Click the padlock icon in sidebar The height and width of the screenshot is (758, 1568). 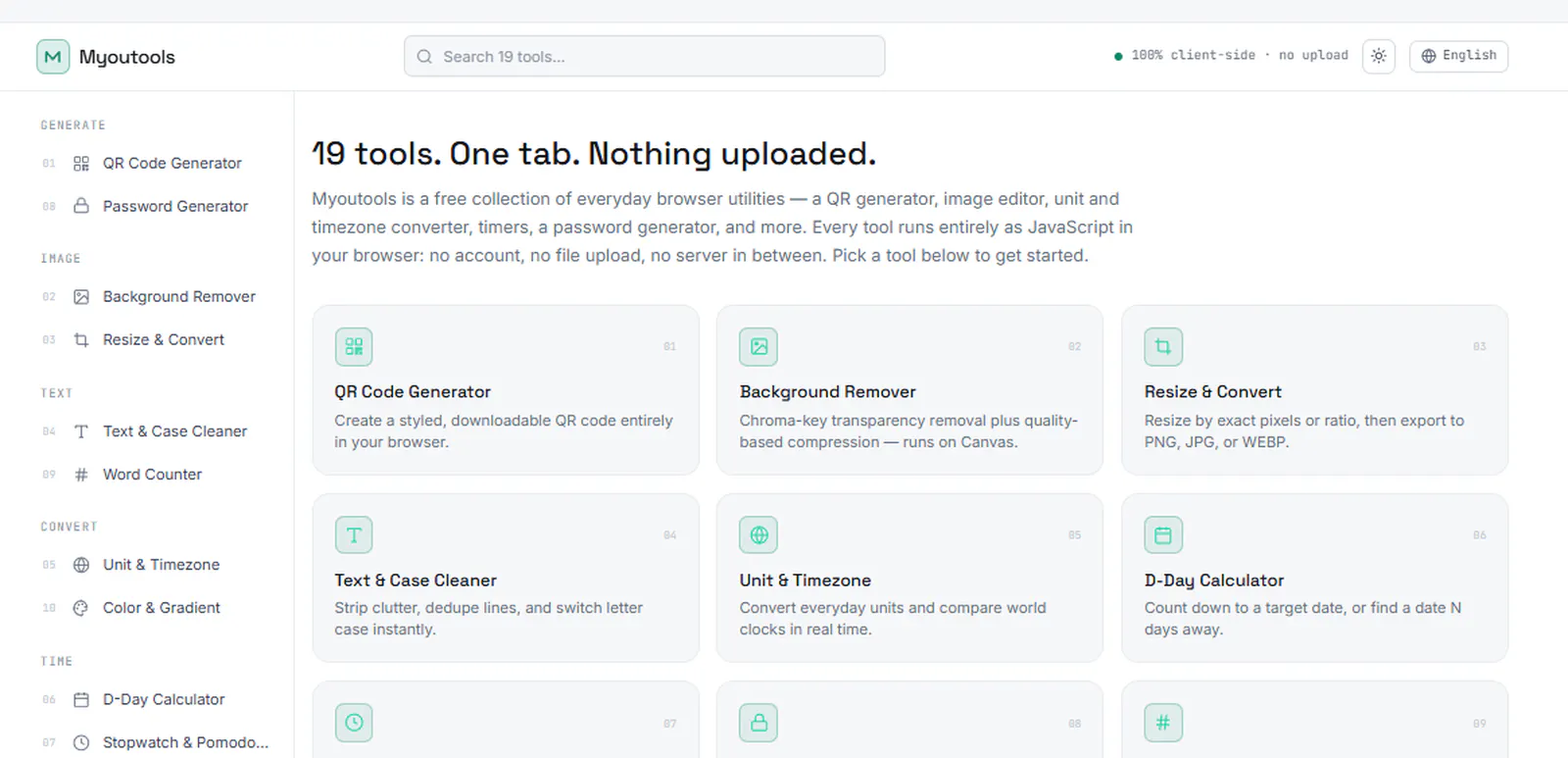coord(81,206)
